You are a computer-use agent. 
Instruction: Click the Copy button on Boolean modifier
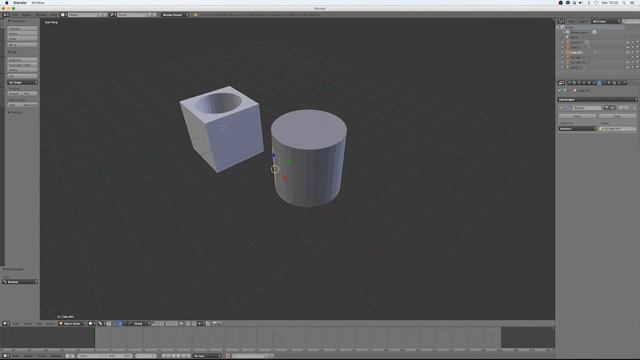click(618, 116)
